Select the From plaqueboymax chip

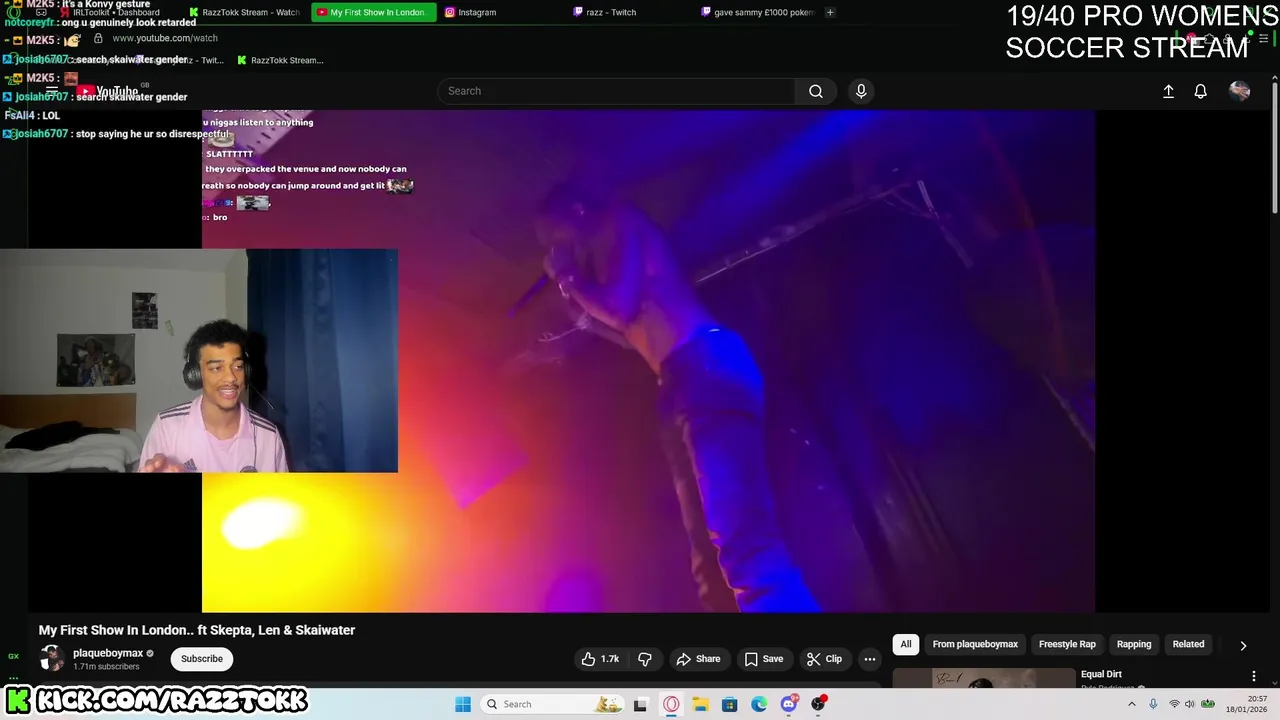click(975, 644)
